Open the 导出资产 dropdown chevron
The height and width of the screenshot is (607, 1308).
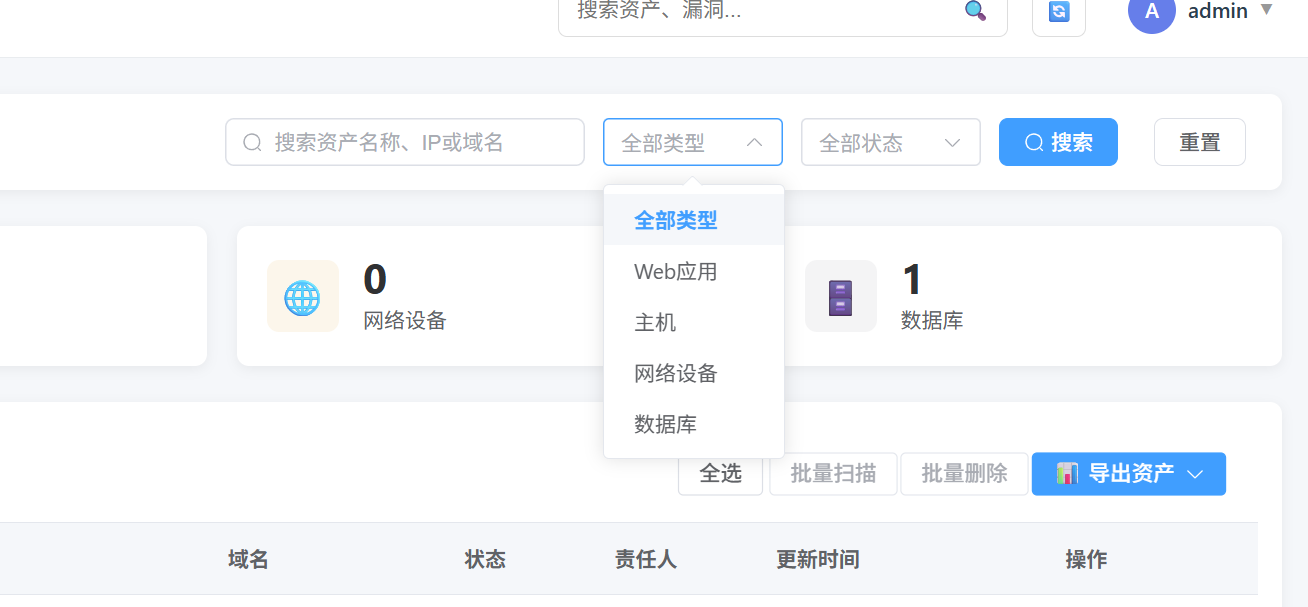click(1195, 474)
